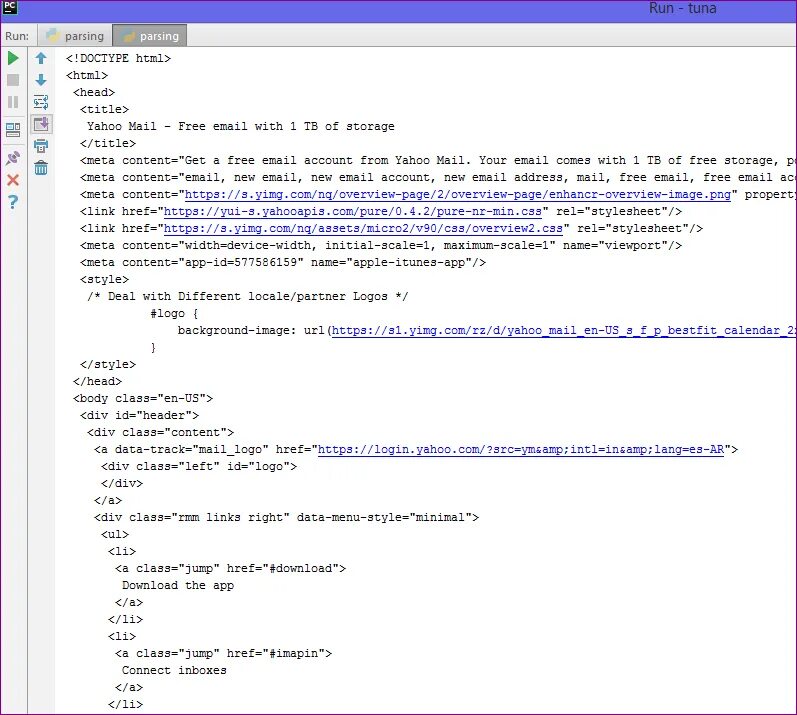
Task: Open the Restore Layout icon
Action: 13,130
